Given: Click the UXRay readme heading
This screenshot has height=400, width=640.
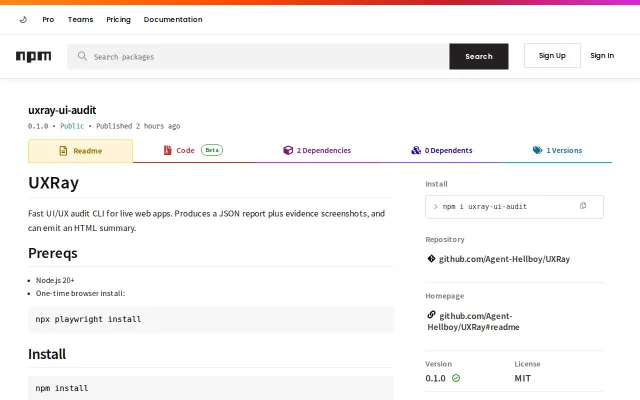Looking at the screenshot, I should point(53,183).
